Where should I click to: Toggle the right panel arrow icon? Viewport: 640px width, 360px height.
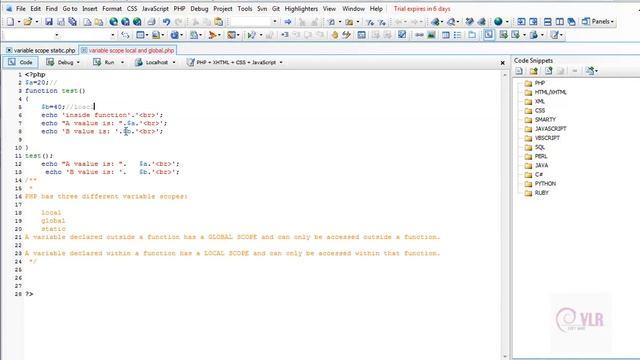tap(533, 22)
